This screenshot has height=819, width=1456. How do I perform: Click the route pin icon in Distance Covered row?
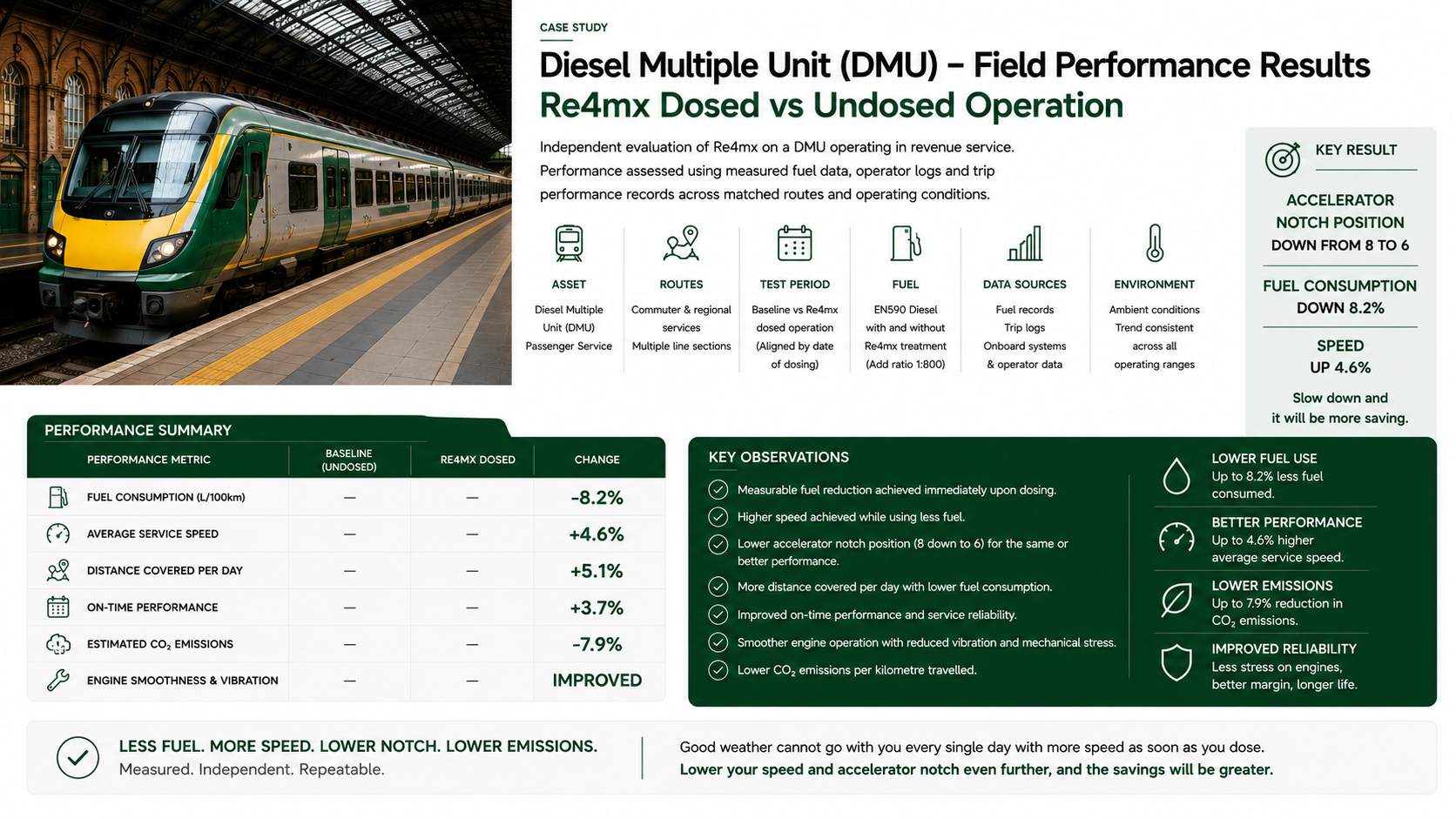pyautogui.click(x=58, y=570)
